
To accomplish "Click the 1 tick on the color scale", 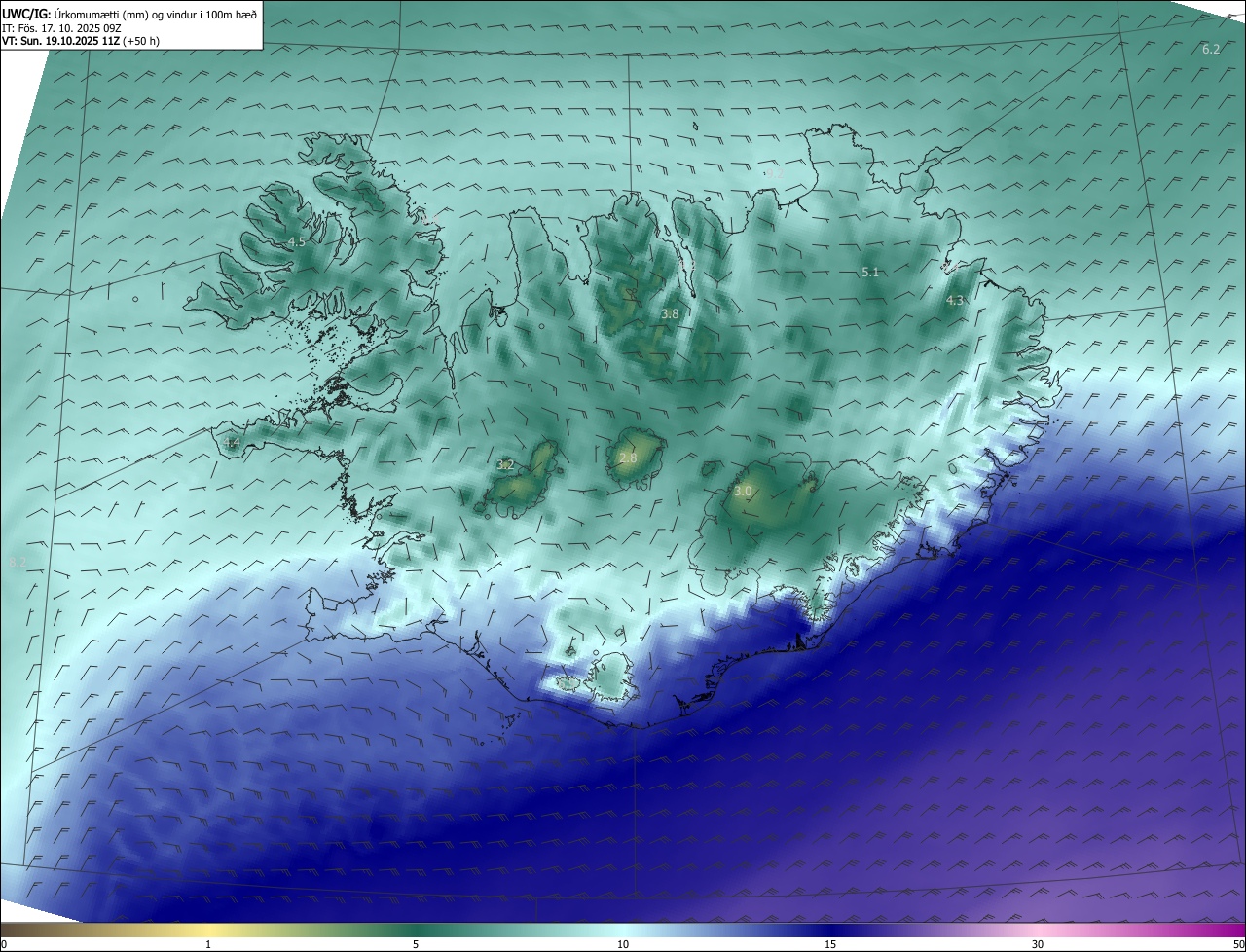I will (208, 944).
